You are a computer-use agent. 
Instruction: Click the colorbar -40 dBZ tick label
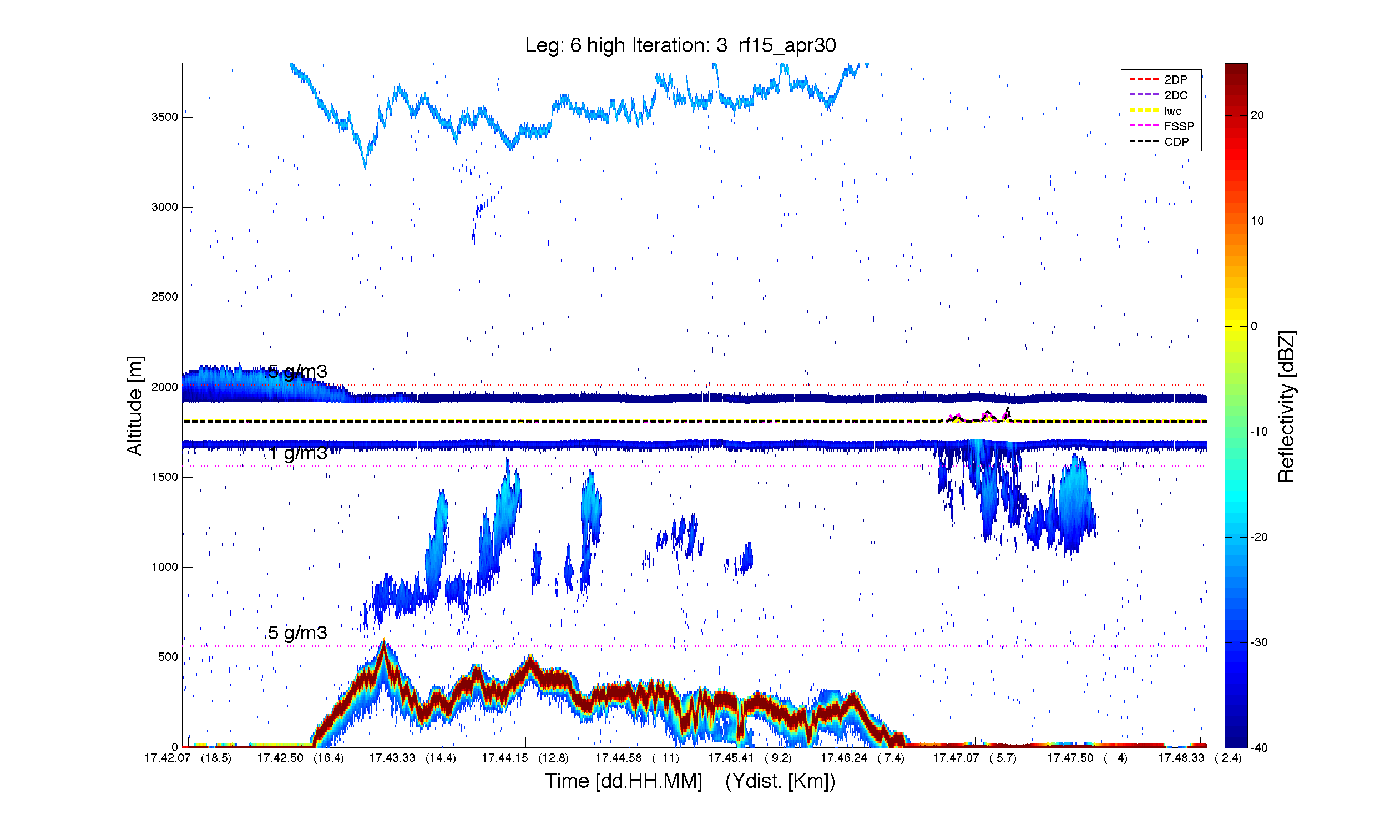(x=1259, y=748)
